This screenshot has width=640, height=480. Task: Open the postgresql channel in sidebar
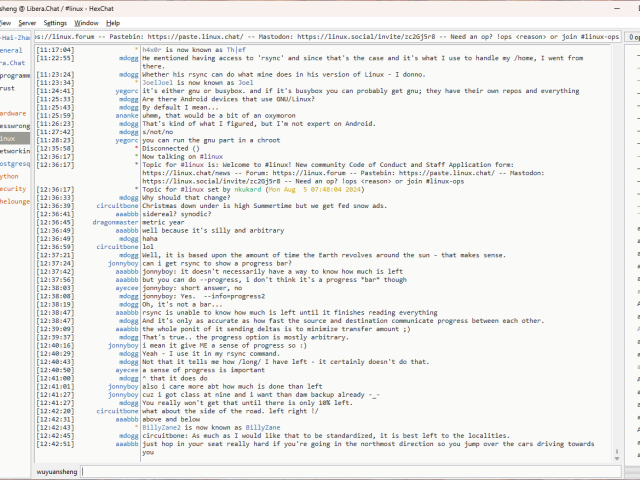pos(14,163)
